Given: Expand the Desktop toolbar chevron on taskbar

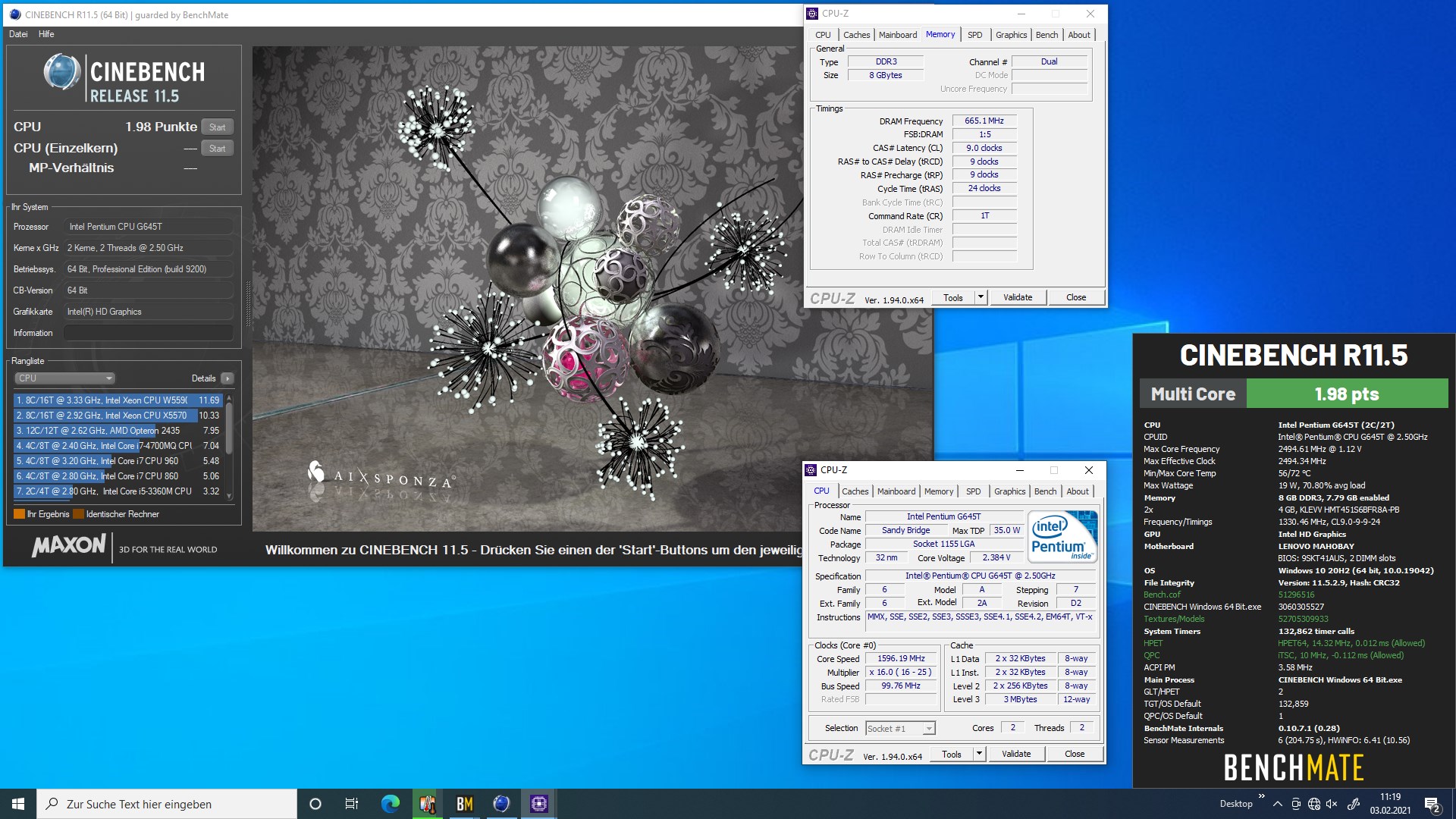Looking at the screenshot, I should [x=1261, y=796].
